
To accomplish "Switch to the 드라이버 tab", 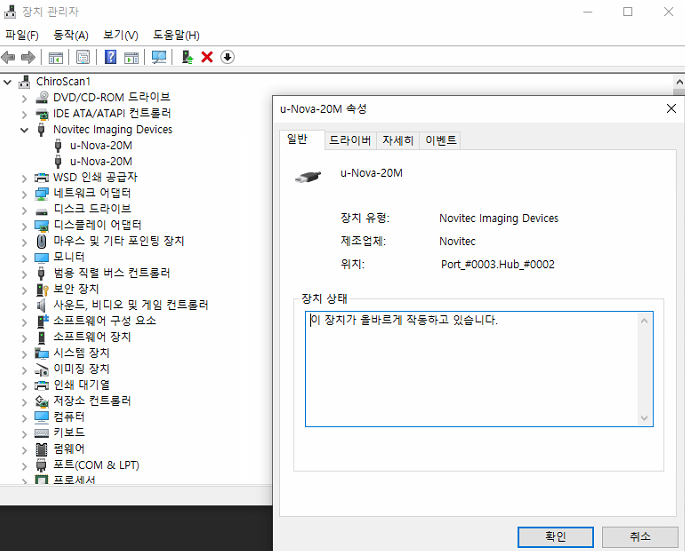I will click(x=349, y=141).
